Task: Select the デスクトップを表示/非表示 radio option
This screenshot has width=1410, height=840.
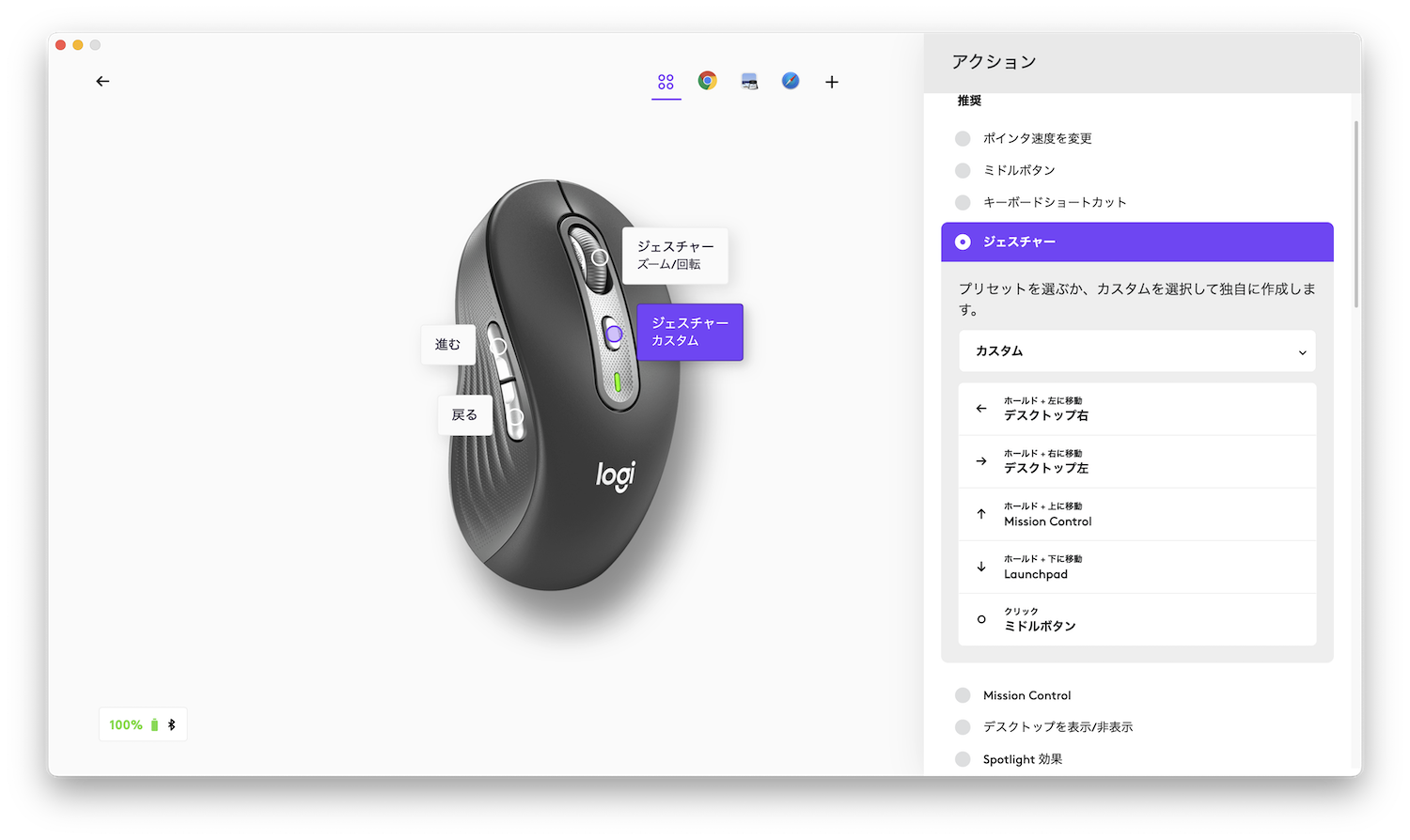Action: 963,727
